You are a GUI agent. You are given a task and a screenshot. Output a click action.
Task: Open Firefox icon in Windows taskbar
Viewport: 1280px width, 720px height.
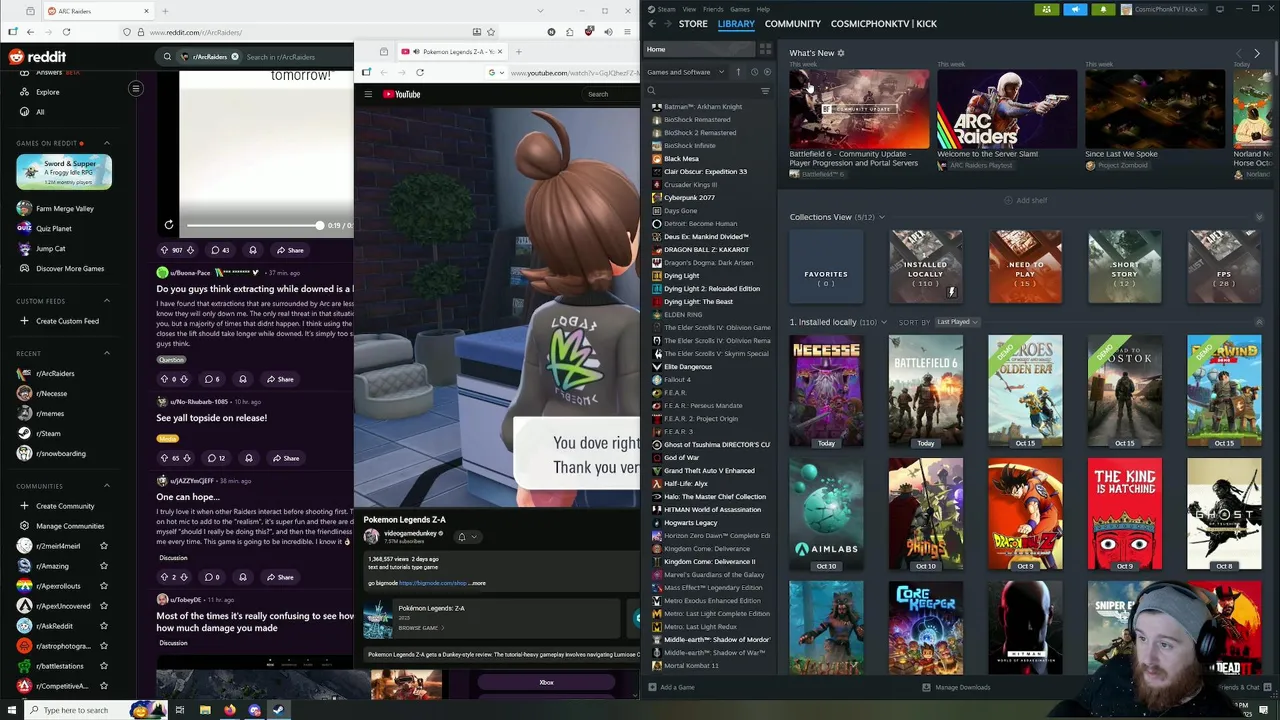click(229, 710)
